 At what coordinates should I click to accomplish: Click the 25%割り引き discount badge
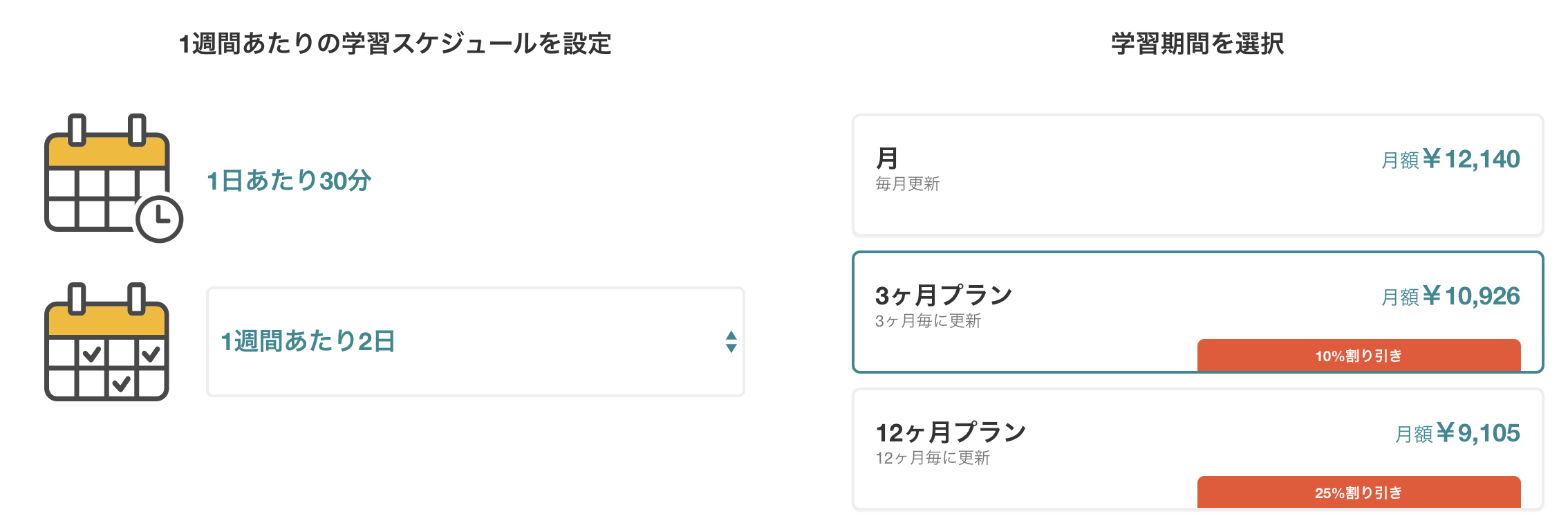(1359, 492)
